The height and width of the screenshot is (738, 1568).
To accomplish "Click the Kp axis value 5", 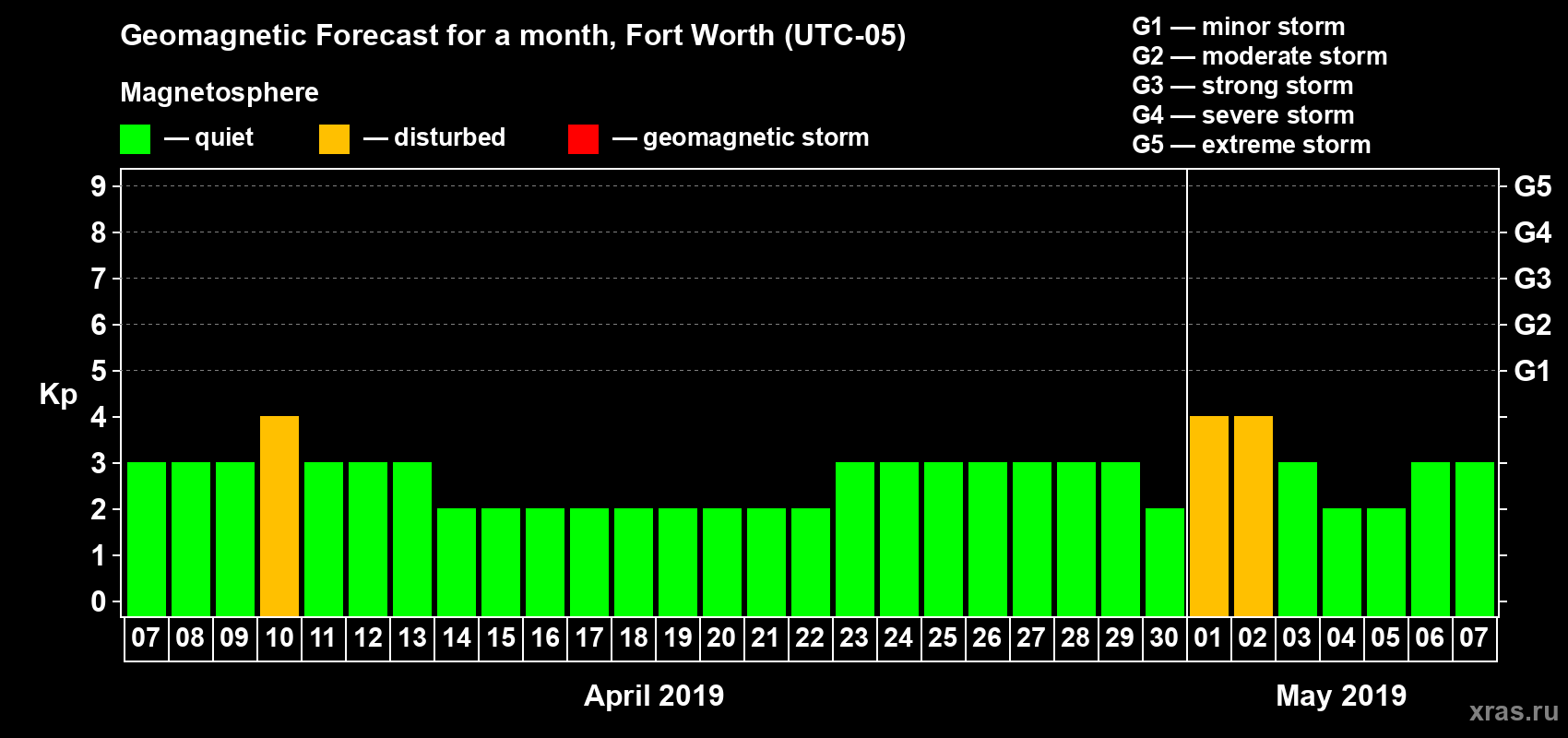I will coord(99,371).
